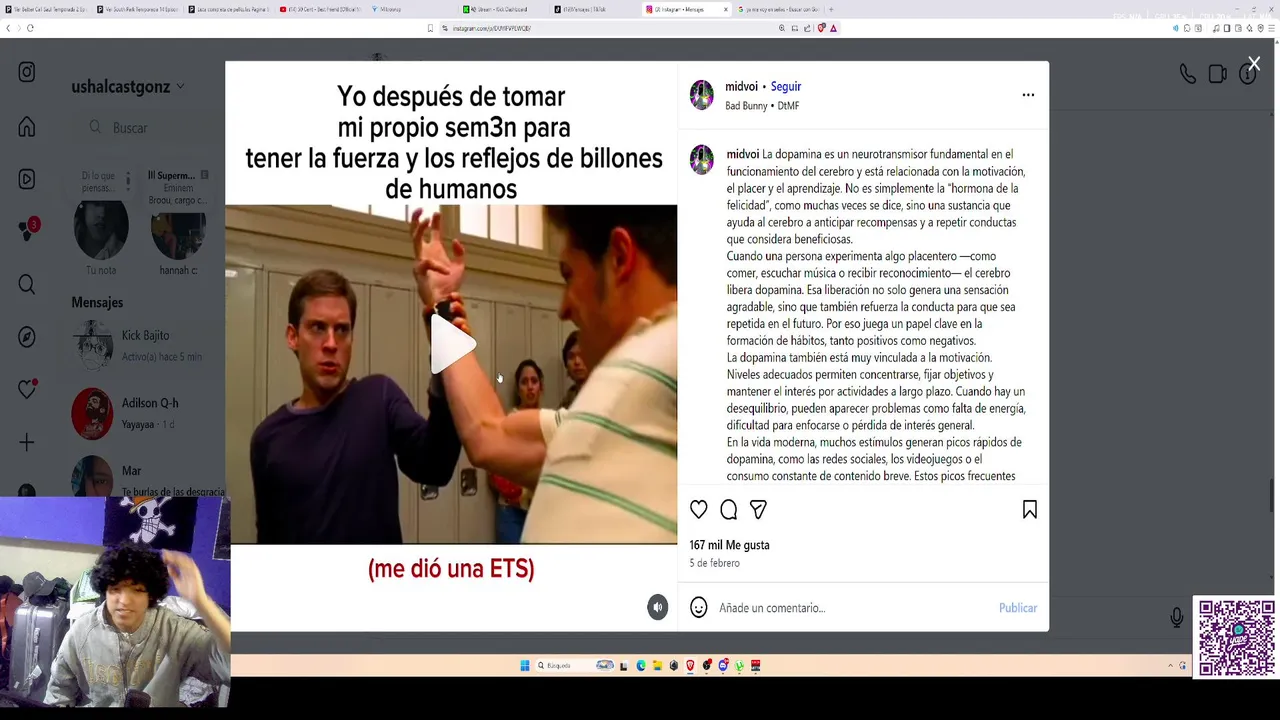Open Reels from the sidebar
Viewport: 1280px width, 720px height.
pyautogui.click(x=27, y=179)
